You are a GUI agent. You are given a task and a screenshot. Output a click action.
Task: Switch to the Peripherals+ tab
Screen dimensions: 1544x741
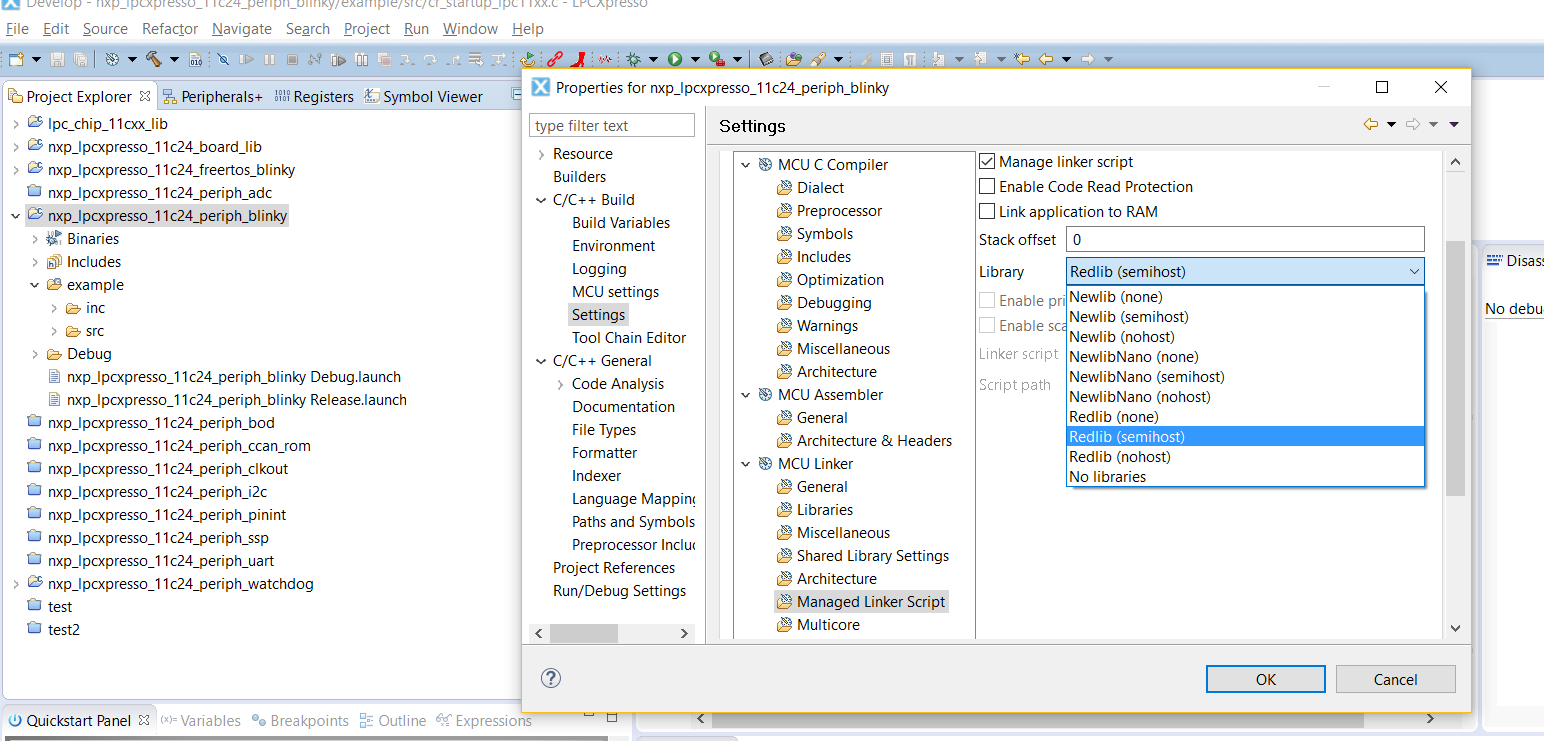pos(212,96)
